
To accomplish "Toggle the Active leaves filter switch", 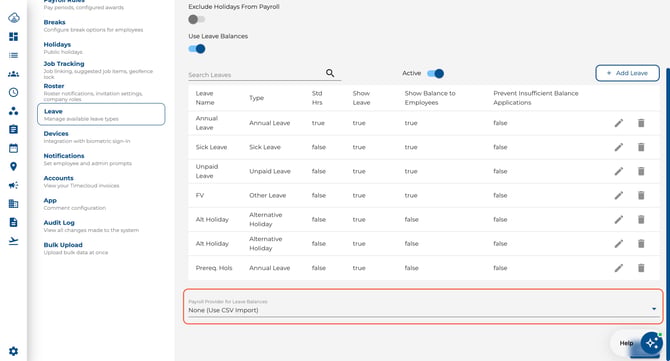I will point(435,73).
